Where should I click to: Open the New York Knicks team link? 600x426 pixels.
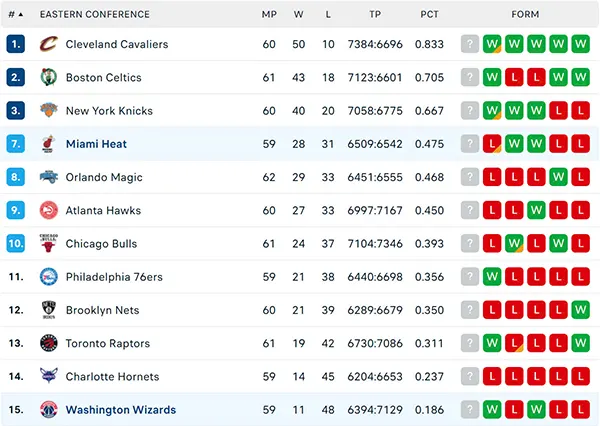coord(109,111)
